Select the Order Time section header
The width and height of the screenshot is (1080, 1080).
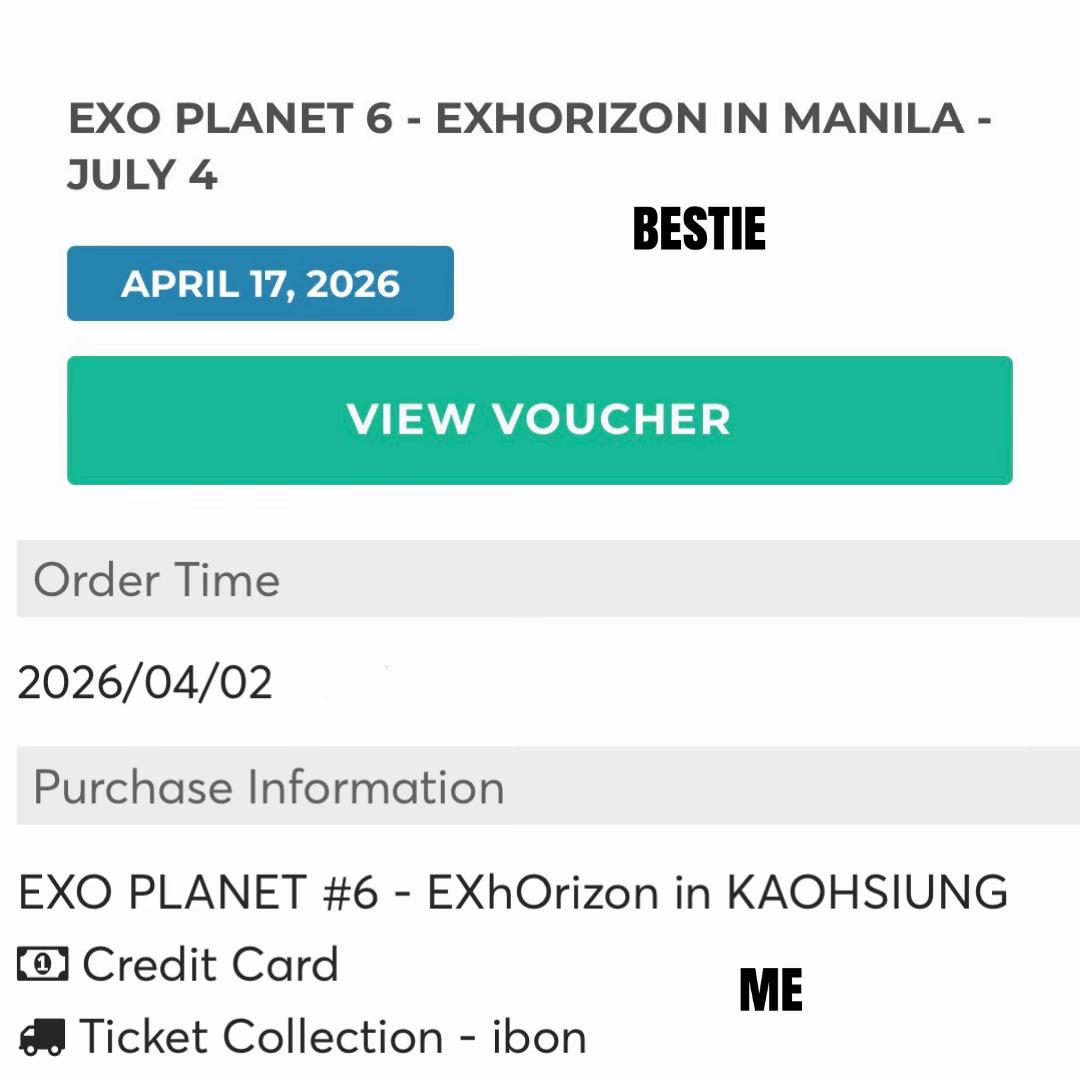548,579
